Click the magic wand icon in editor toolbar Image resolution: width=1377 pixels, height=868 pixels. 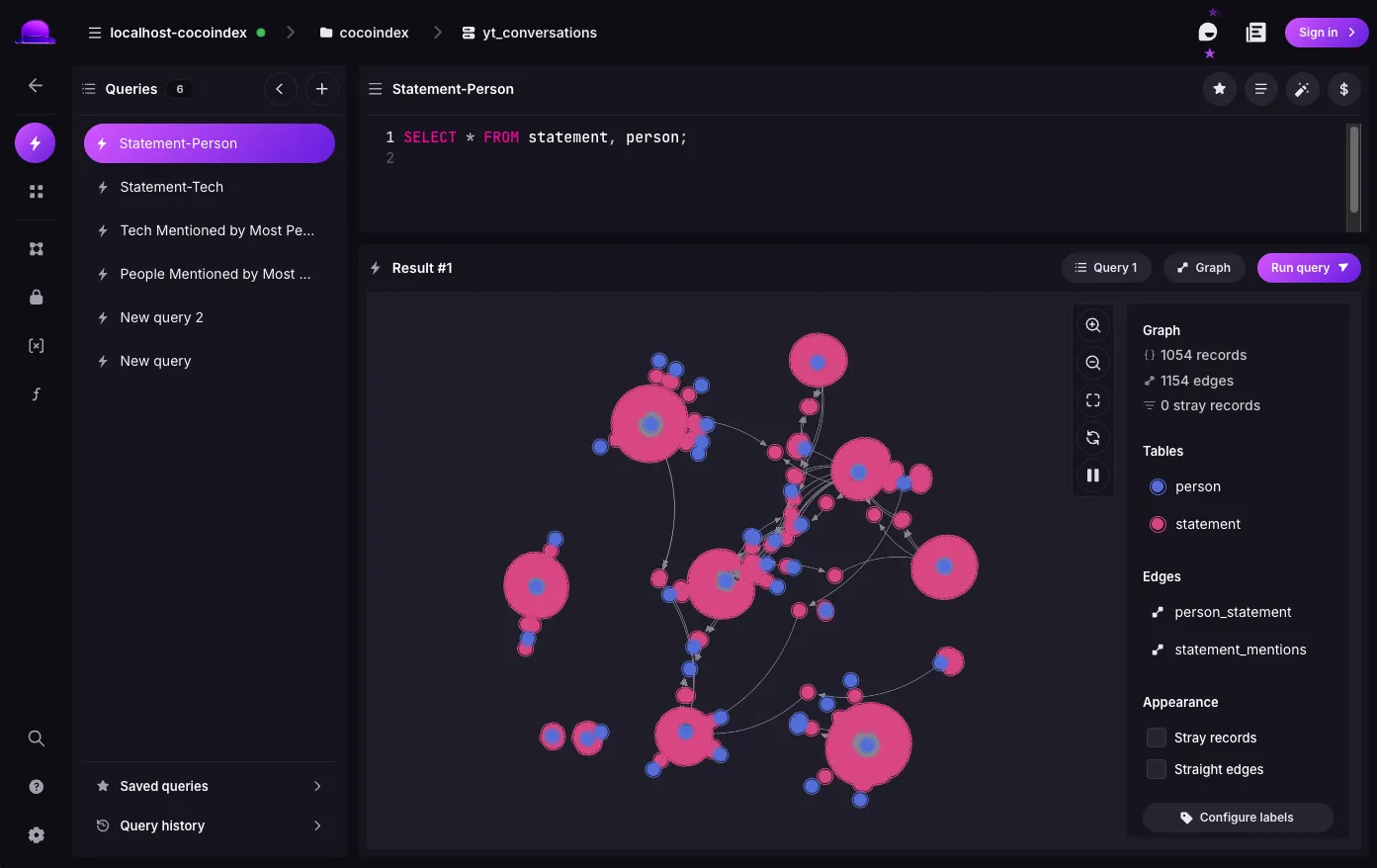pyautogui.click(x=1303, y=89)
